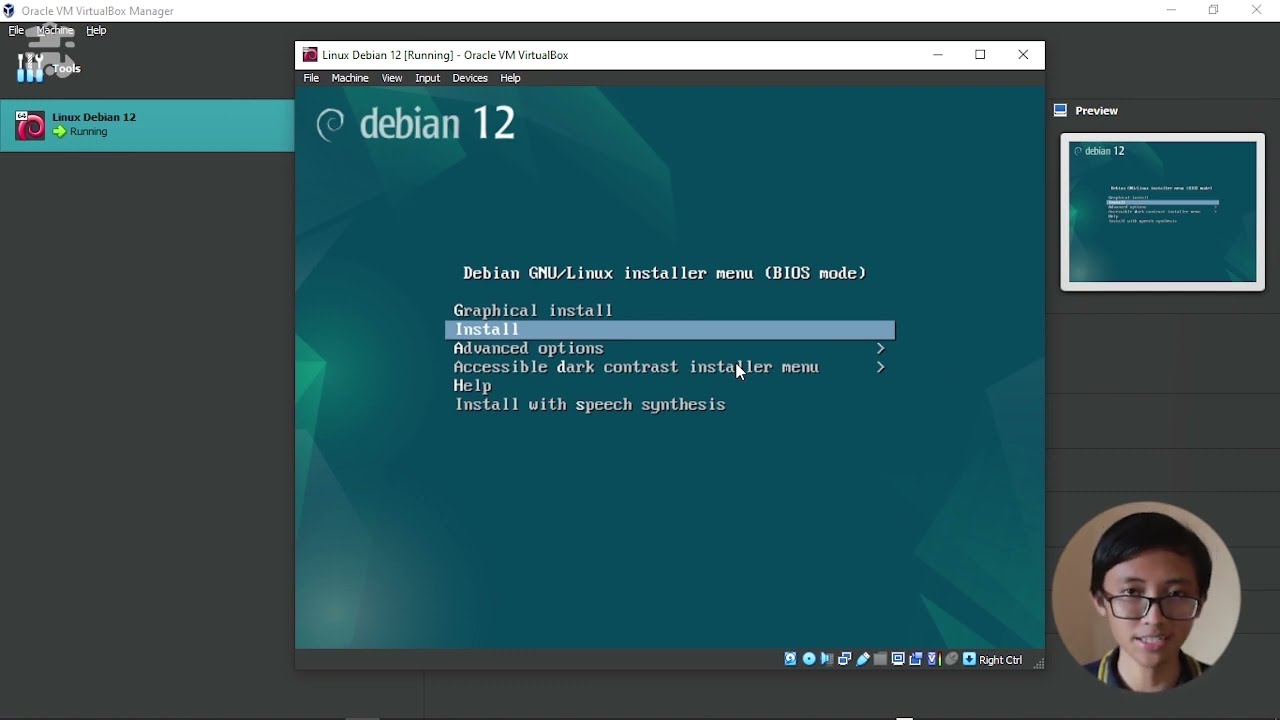The image size is (1280, 720).
Task: Open File menu in VirtualBox Manager window
Action: [x=16, y=30]
